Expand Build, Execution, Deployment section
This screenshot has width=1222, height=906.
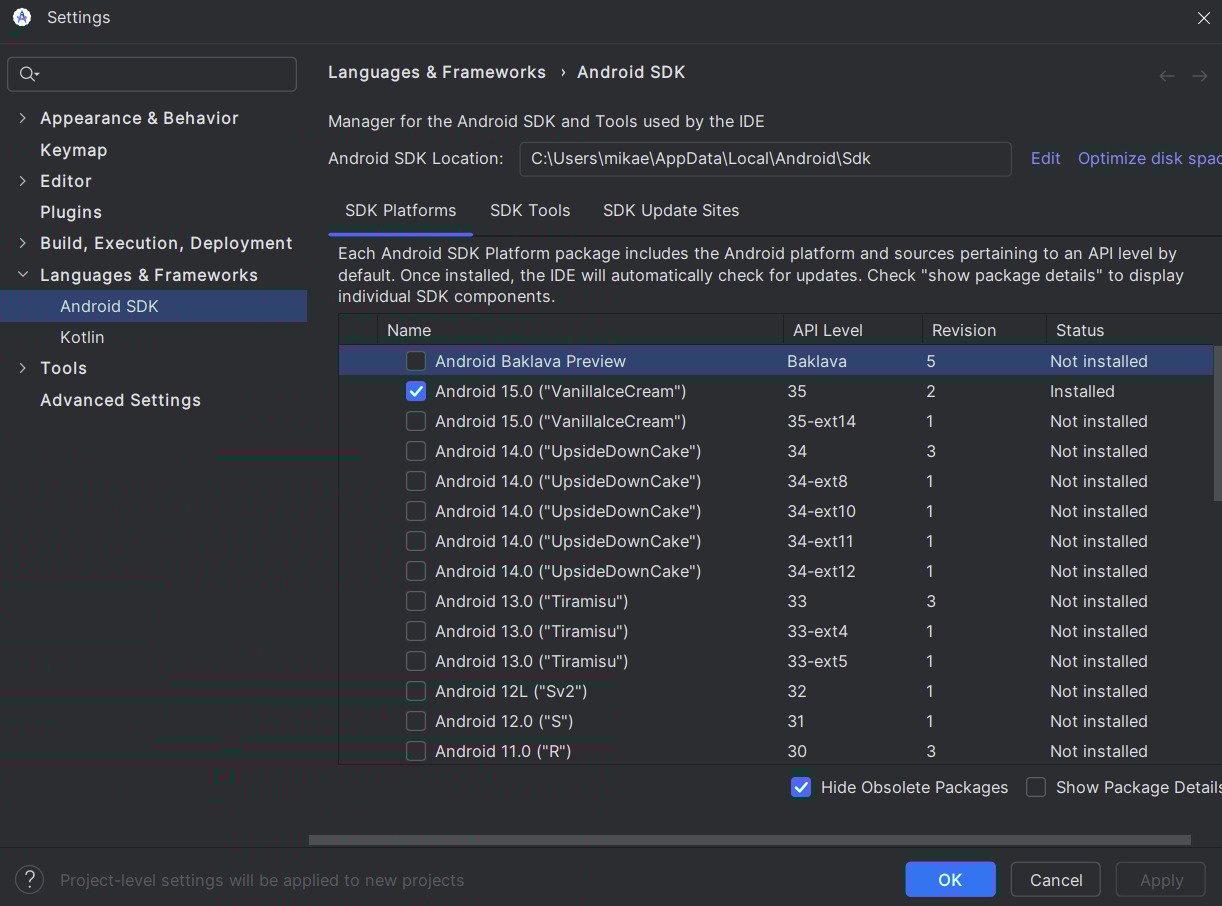[23, 243]
